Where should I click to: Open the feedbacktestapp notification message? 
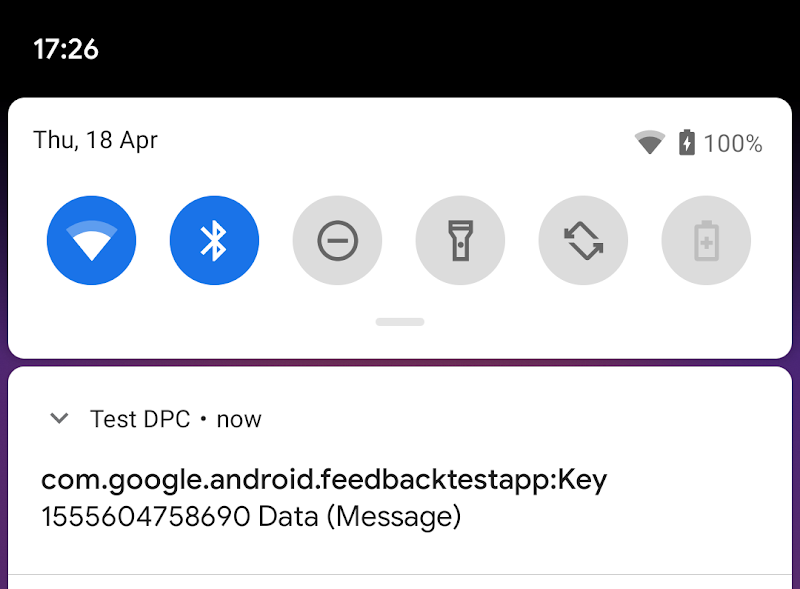pos(324,497)
